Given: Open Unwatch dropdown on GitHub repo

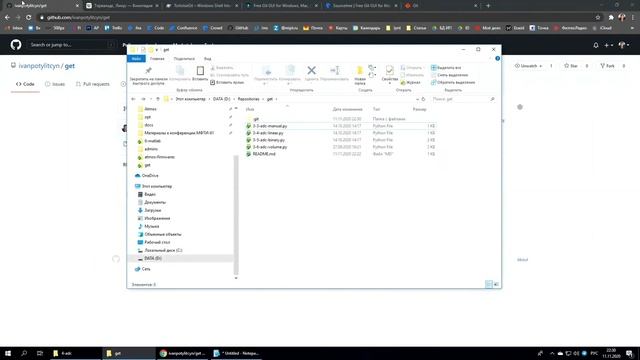Looking at the screenshot, I should point(529,66).
